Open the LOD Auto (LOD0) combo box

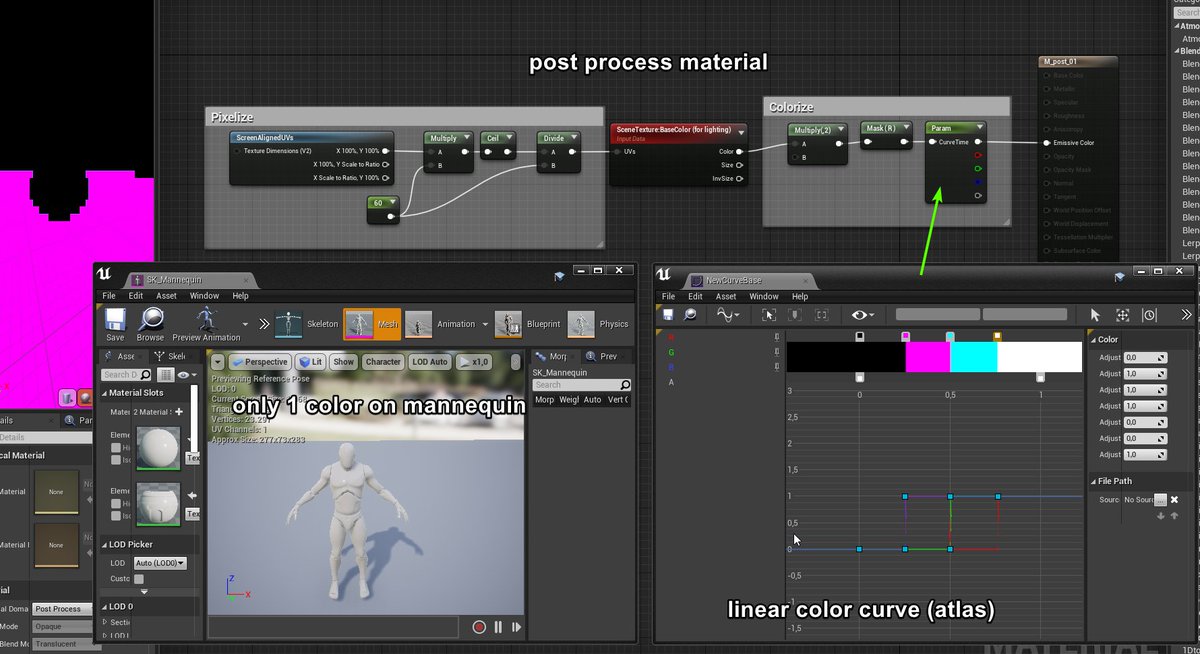[160, 563]
